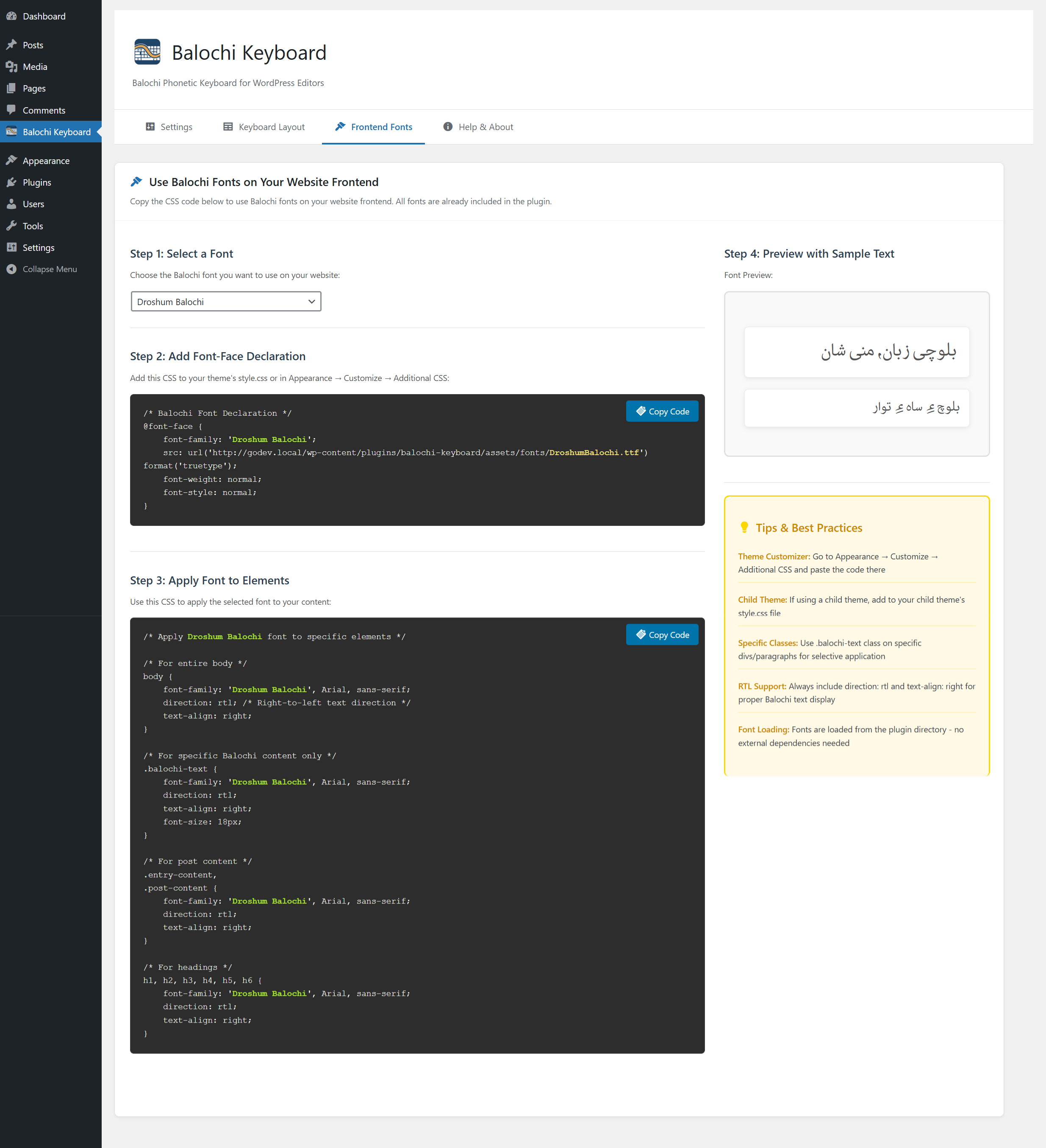Viewport: 1046px width, 1148px height.
Task: Click the 'Child Theme:' tip text
Action: tap(763, 600)
